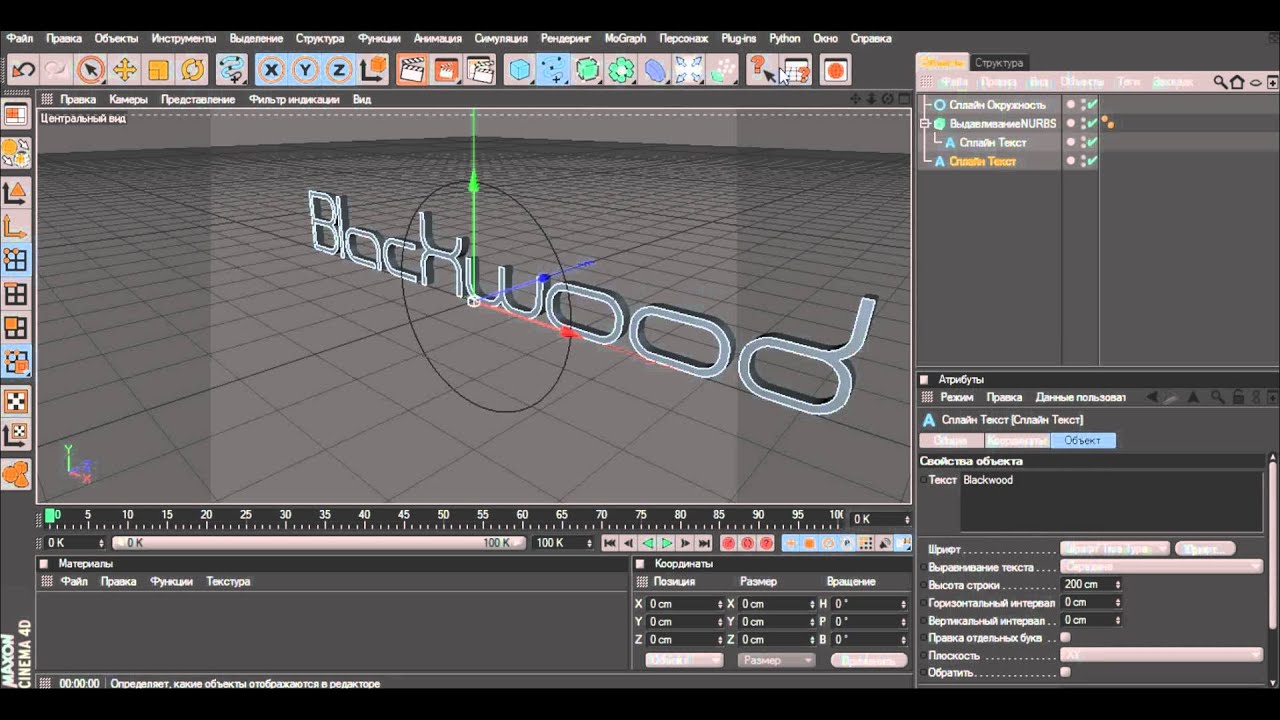Screen dimensions: 1280x720
Task: Click the Применить button
Action: coord(868,660)
